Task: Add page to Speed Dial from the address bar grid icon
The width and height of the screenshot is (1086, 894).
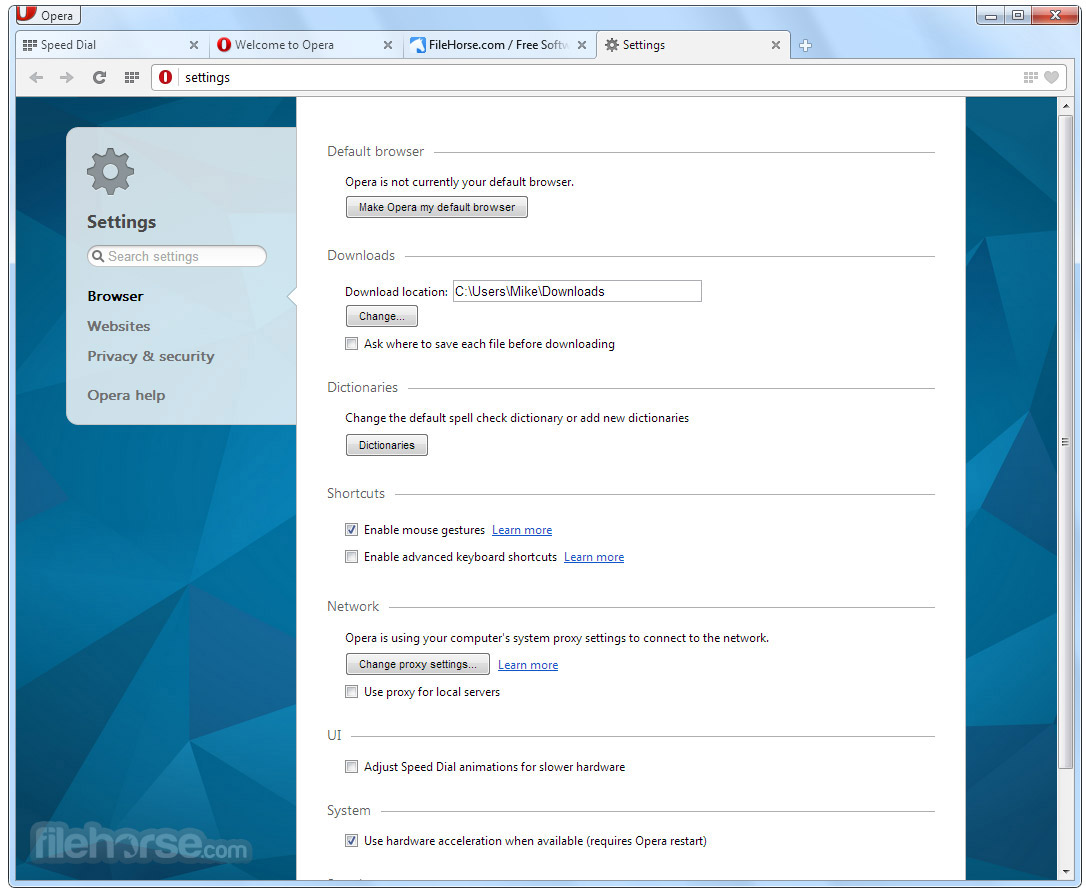Action: 1031,78
